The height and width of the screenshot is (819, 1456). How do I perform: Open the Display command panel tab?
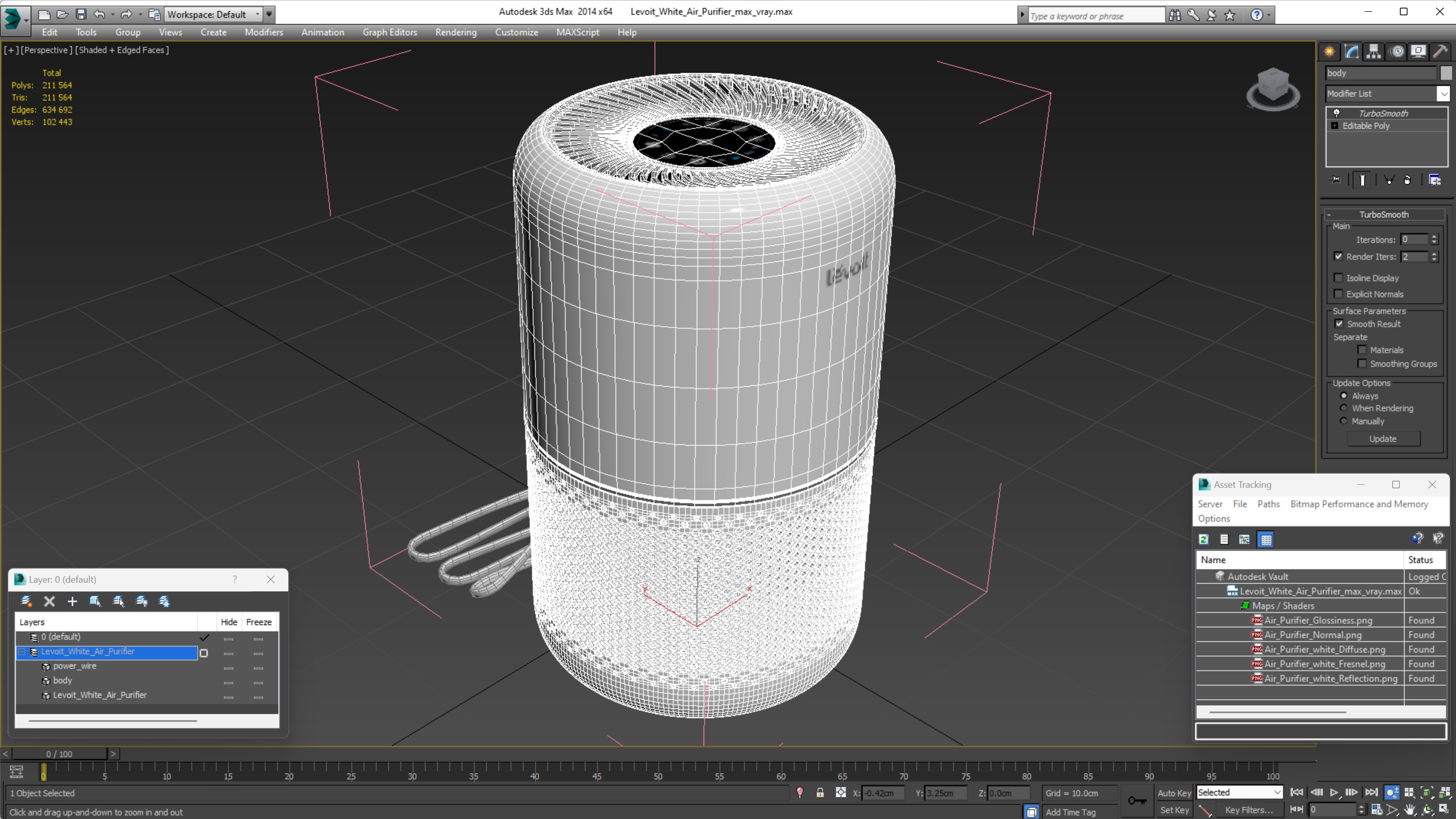pos(1418,52)
